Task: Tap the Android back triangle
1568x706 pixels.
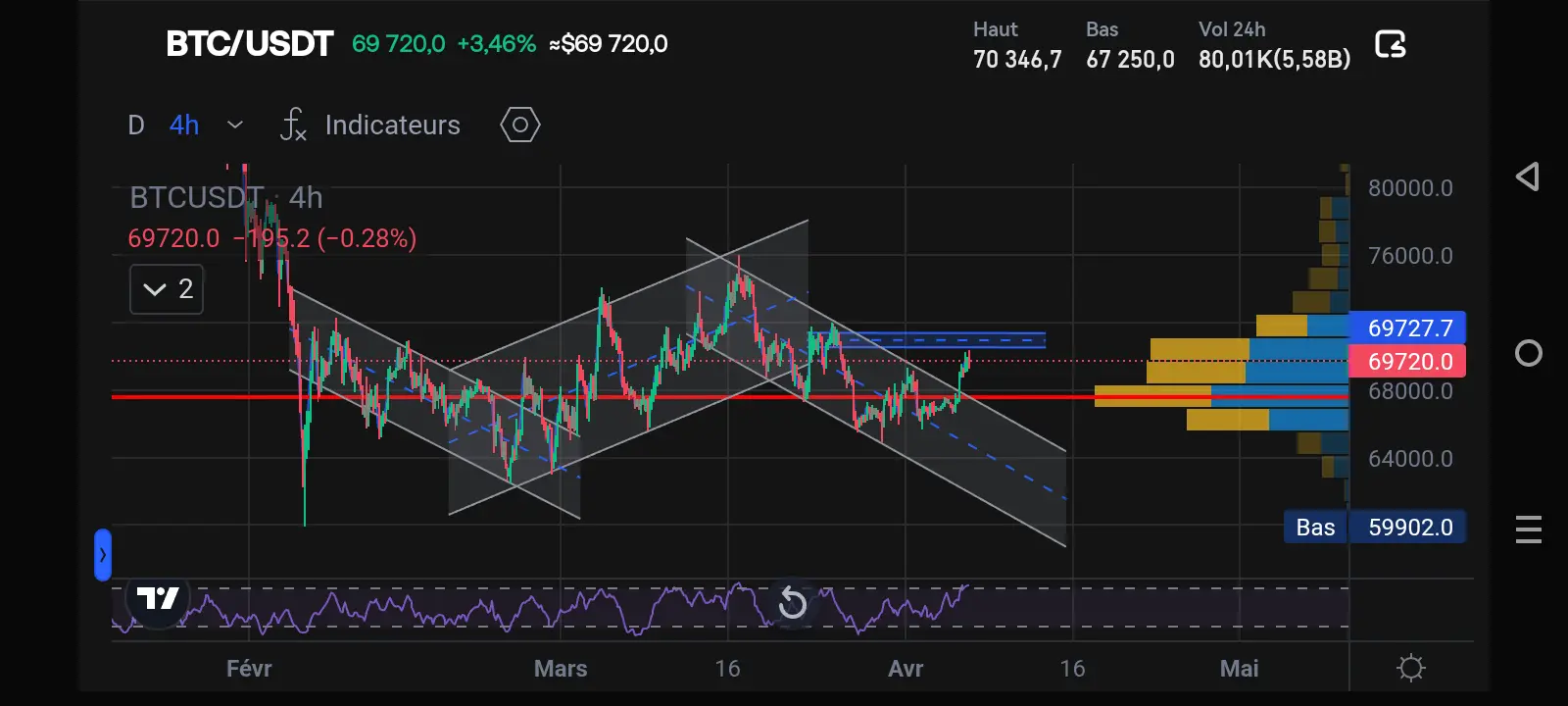Action: 1528,176
